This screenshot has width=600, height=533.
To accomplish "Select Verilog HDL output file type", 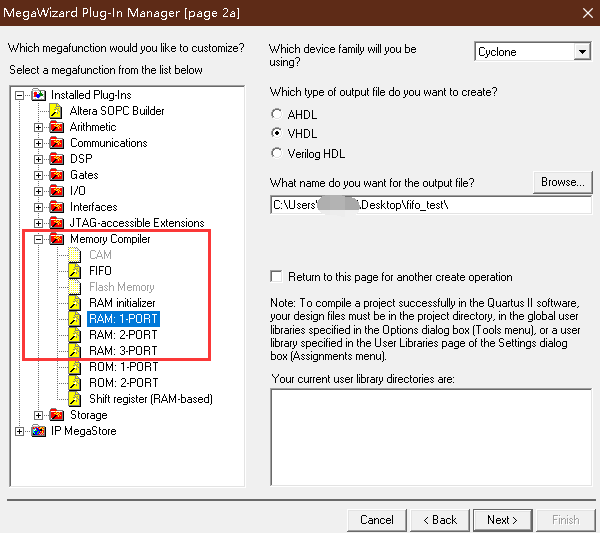I will tap(276, 153).
